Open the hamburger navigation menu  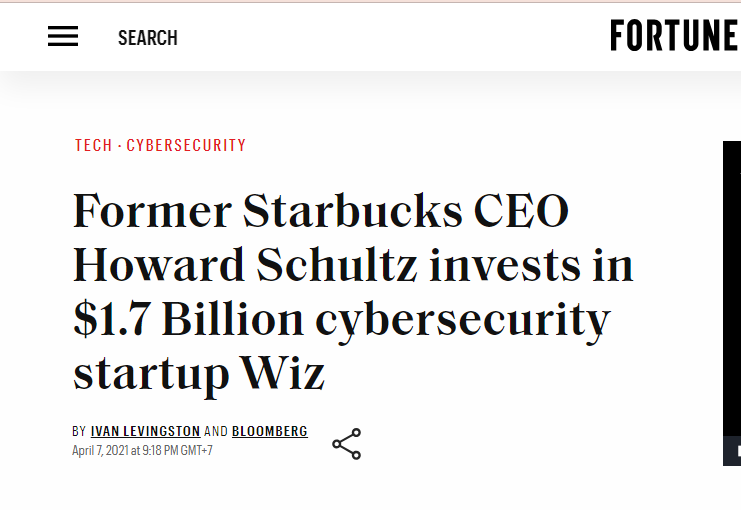point(63,36)
